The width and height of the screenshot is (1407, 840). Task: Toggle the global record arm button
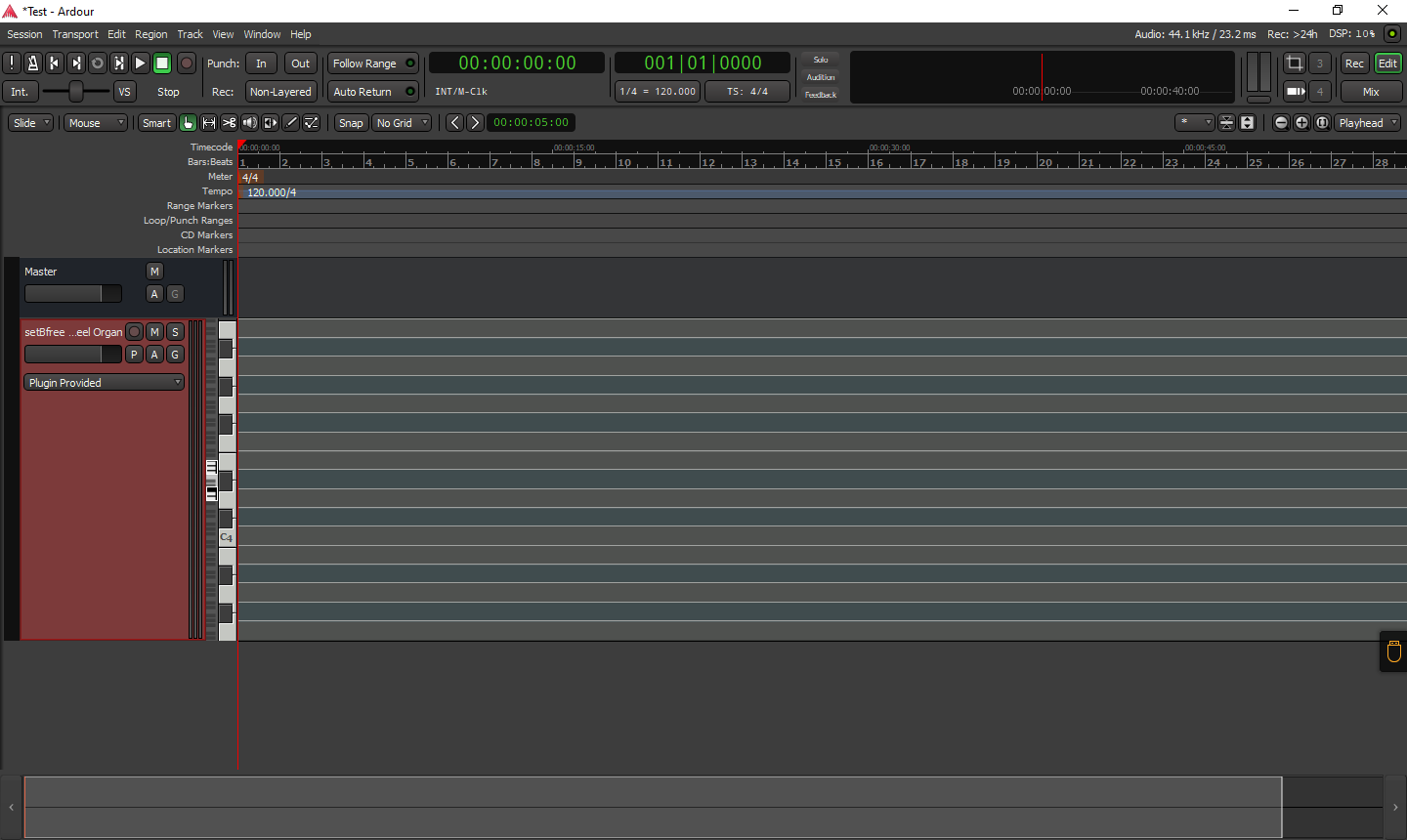(187, 63)
